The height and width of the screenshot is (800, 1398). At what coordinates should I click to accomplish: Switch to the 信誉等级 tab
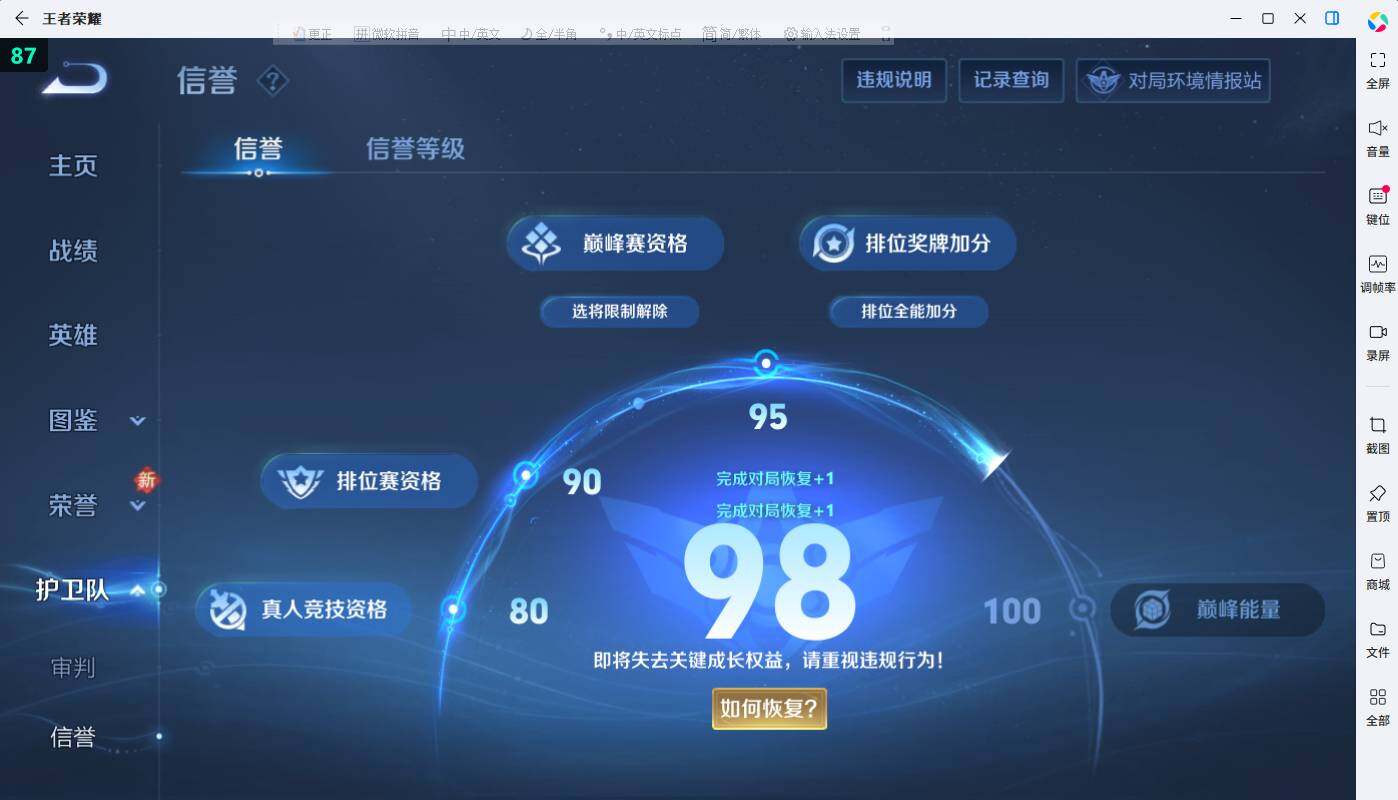pyautogui.click(x=414, y=148)
